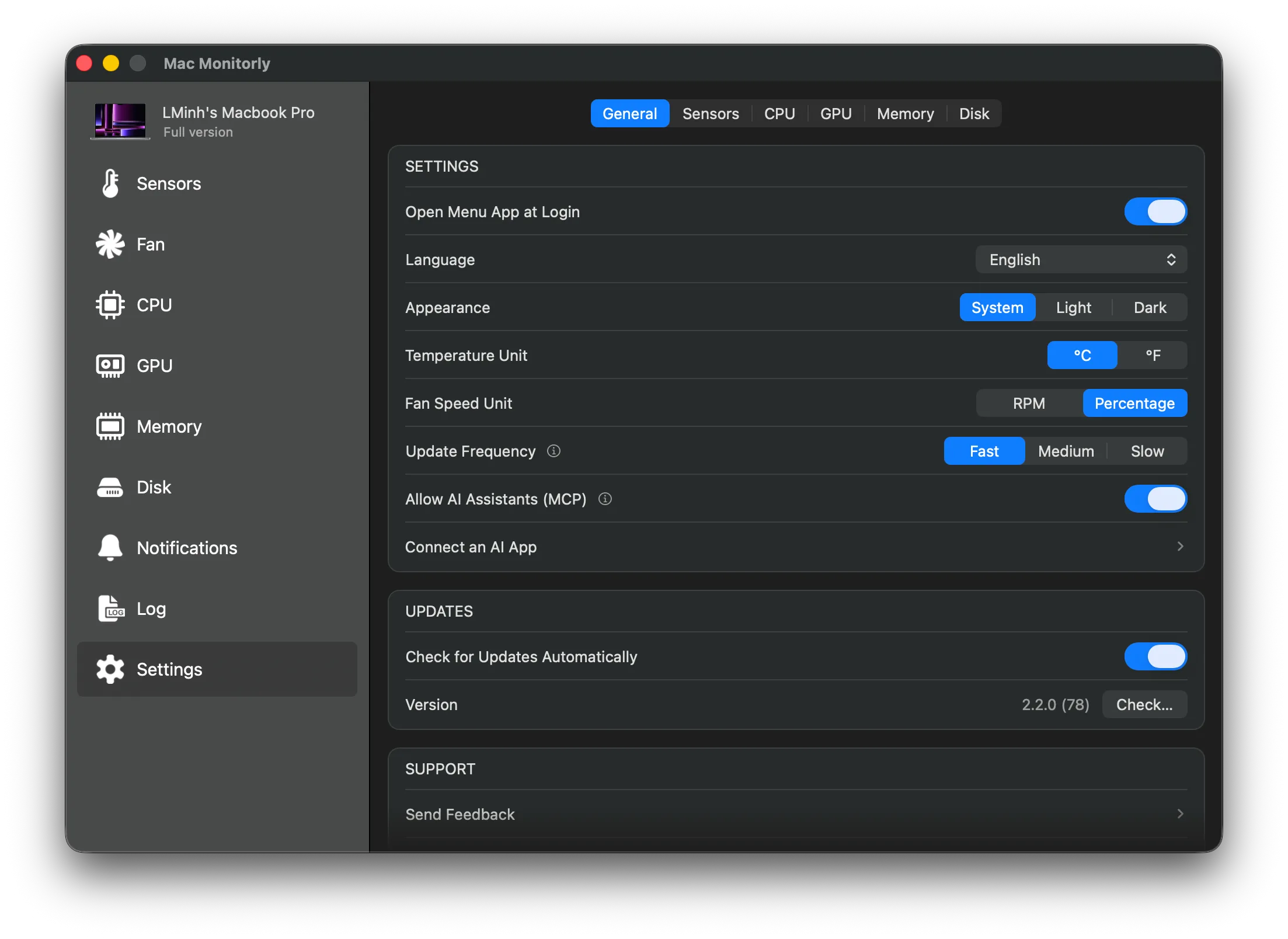Toggle Check for Updates Automatically switch
This screenshot has width=1288, height=939.
[1155, 656]
